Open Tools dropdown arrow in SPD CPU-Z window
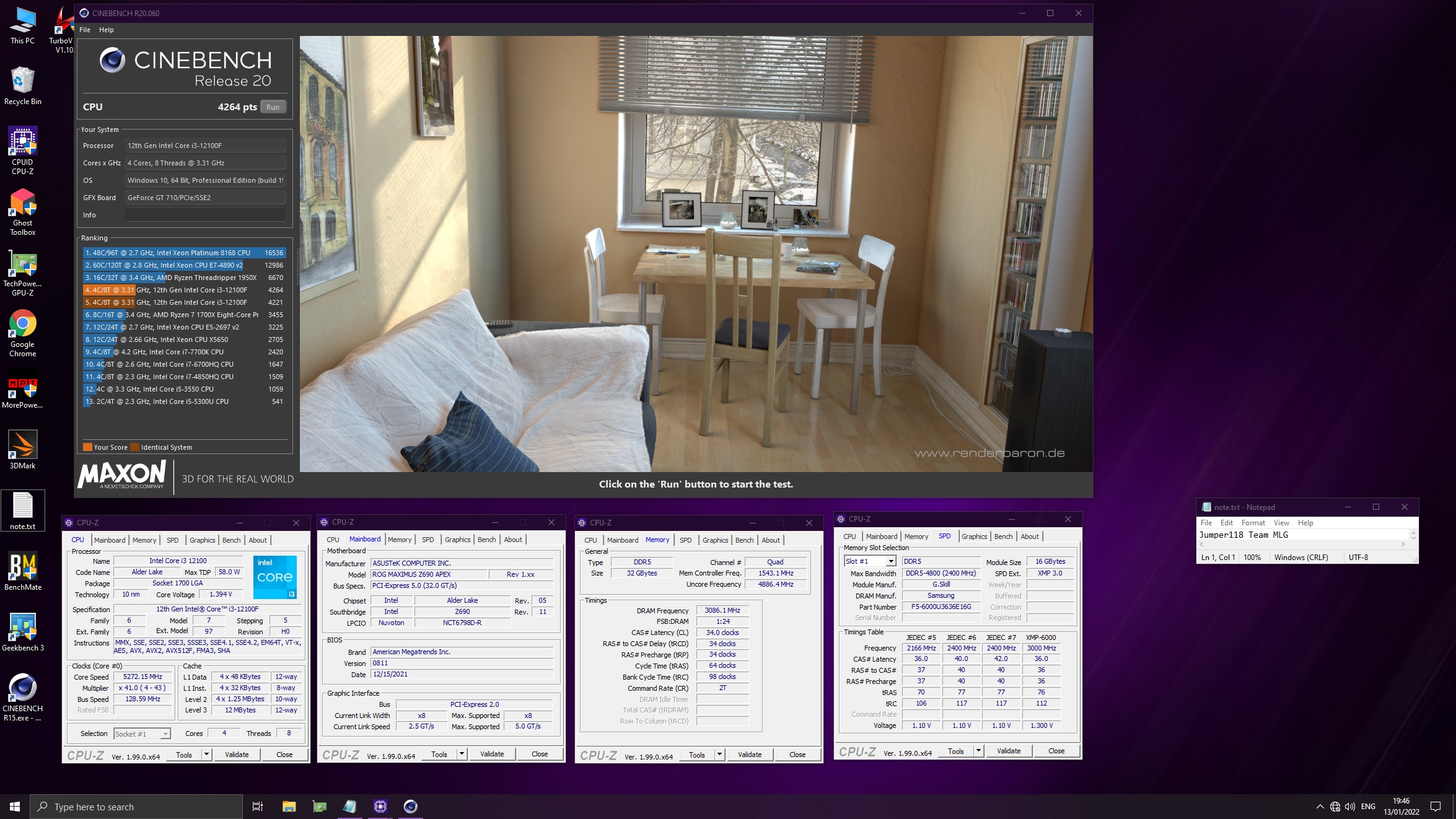1456x819 pixels. coord(979,751)
